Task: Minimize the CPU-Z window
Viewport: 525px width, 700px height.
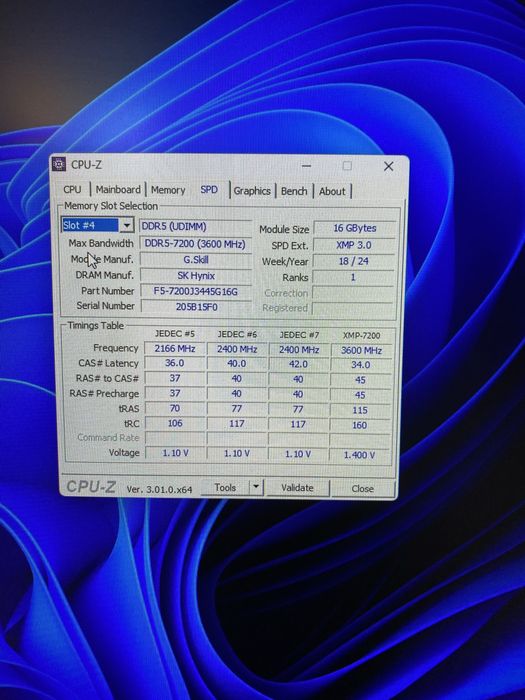Action: pos(306,166)
